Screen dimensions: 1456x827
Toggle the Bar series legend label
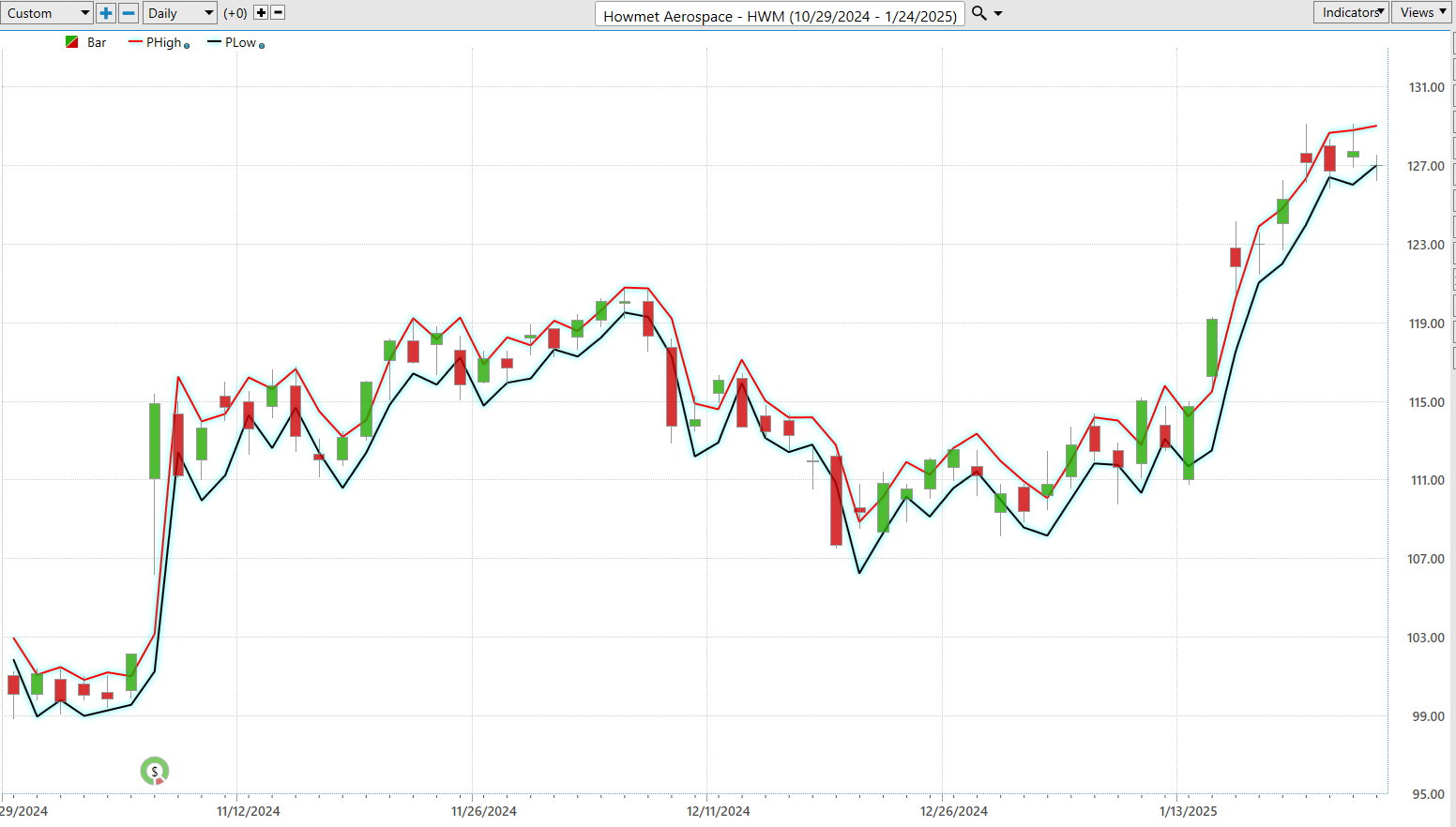tap(97, 42)
